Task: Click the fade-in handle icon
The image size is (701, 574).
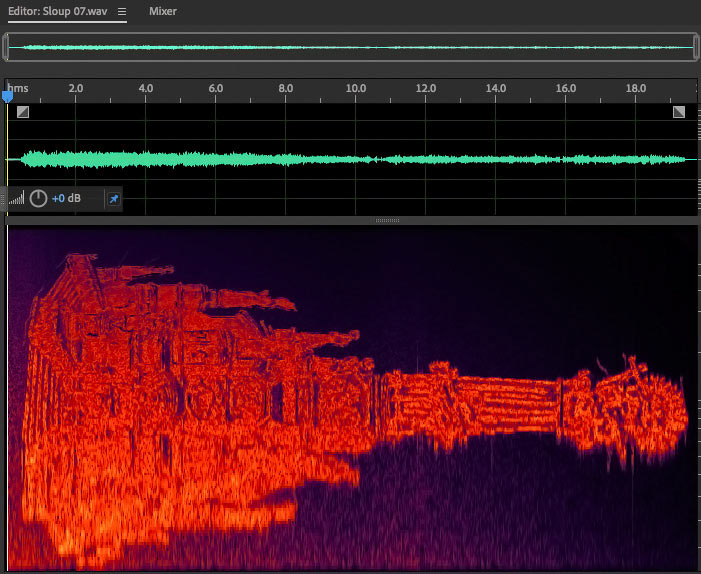Action: pyautogui.click(x=23, y=112)
